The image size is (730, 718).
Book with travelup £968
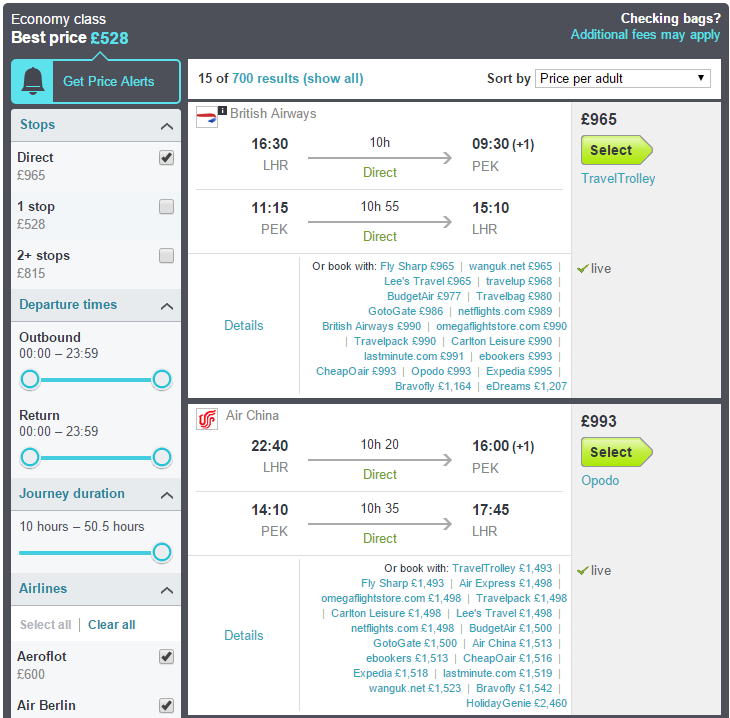519,281
